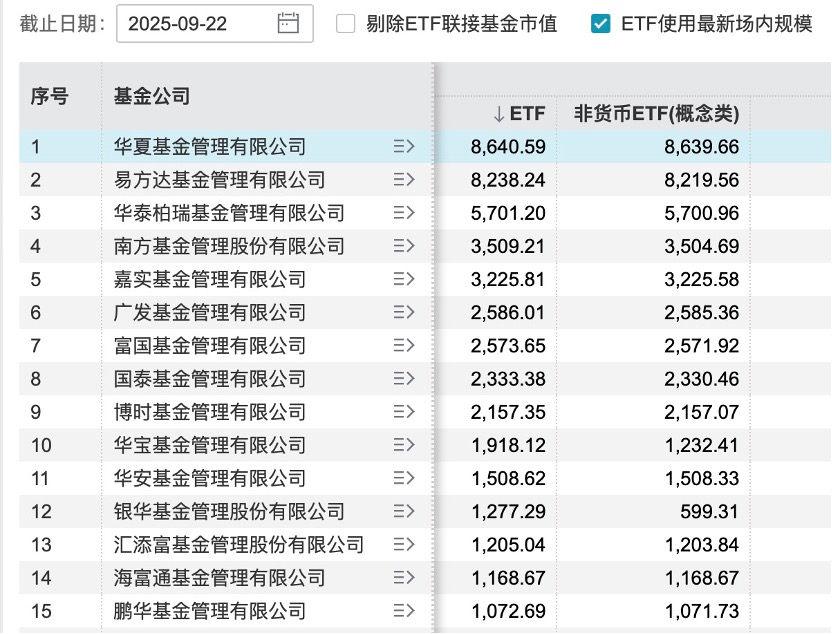Click non-money ETF value 1,508.33

tap(702, 479)
